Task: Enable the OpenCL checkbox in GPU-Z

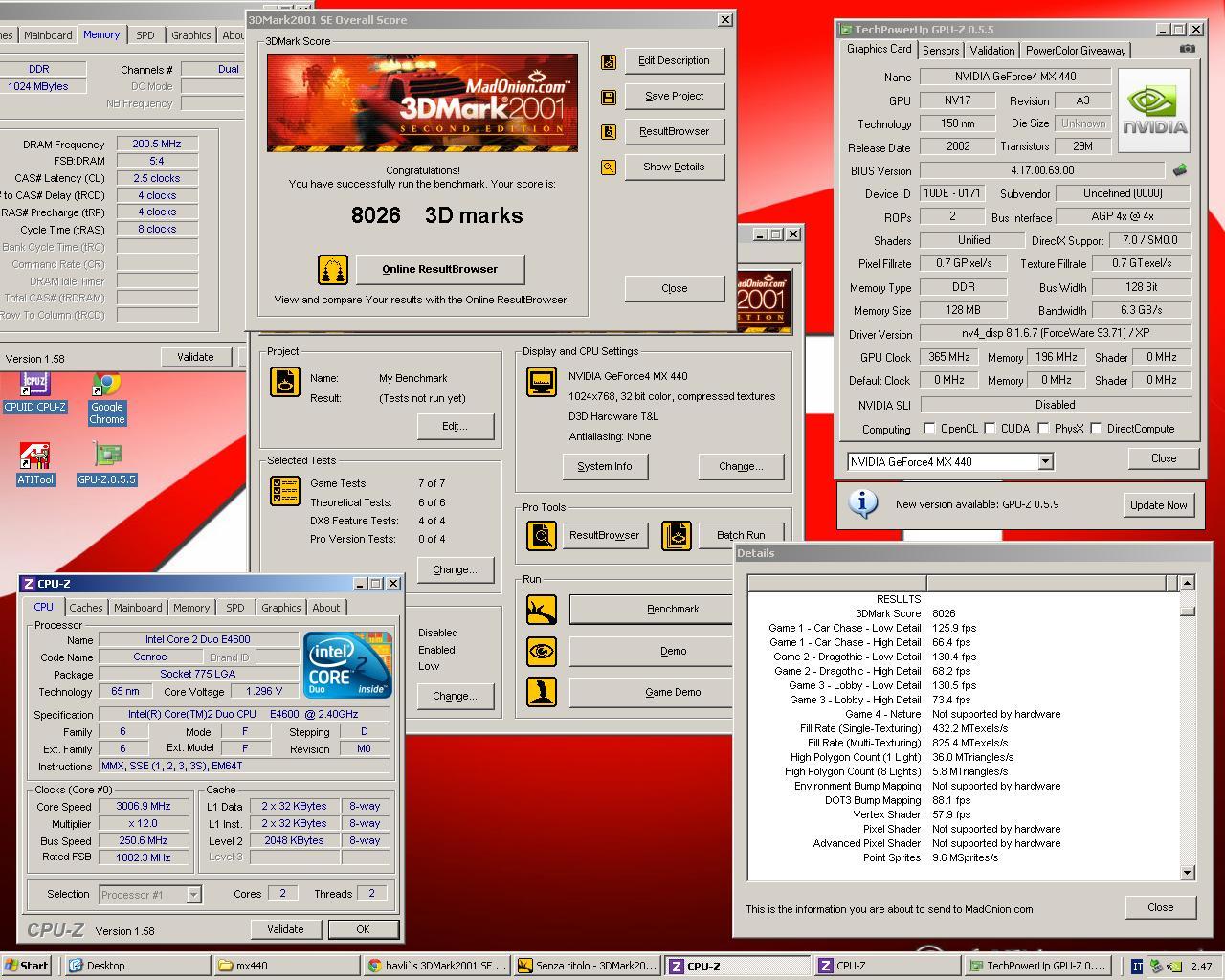Action: [x=929, y=428]
